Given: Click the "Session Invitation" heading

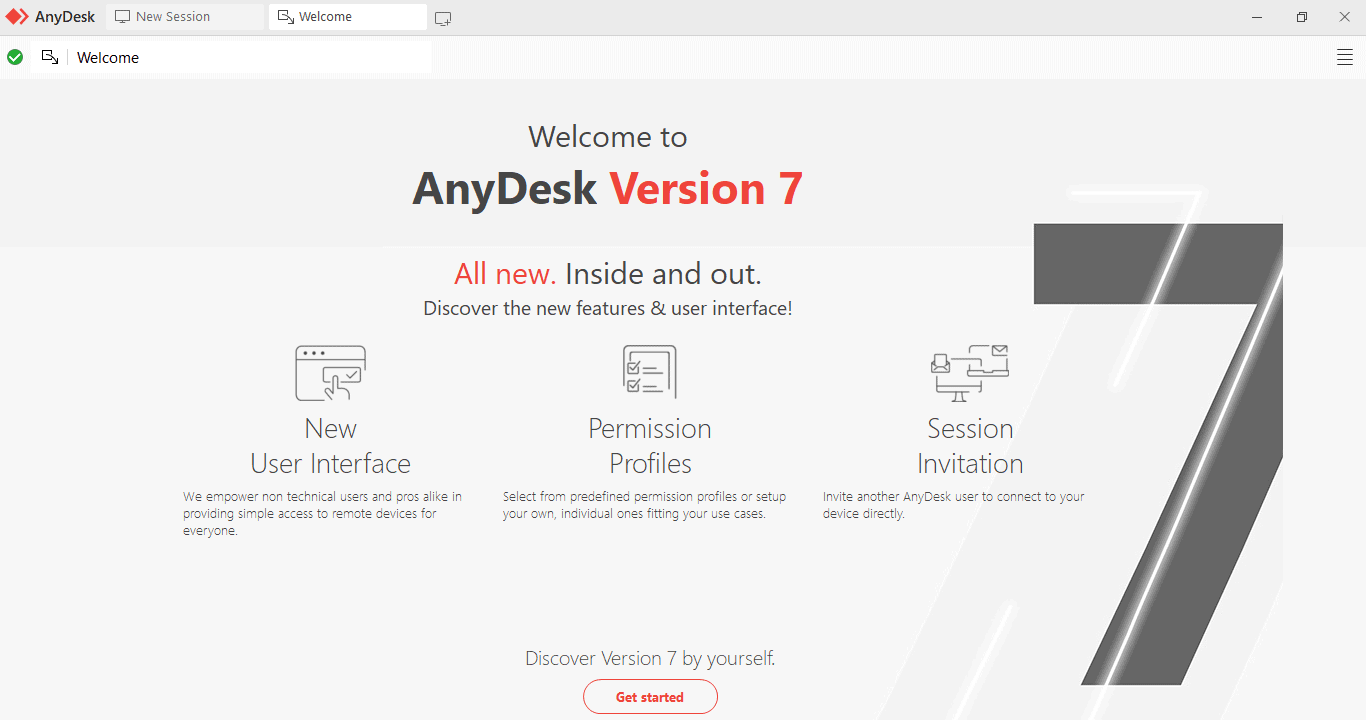Looking at the screenshot, I should pos(970,446).
